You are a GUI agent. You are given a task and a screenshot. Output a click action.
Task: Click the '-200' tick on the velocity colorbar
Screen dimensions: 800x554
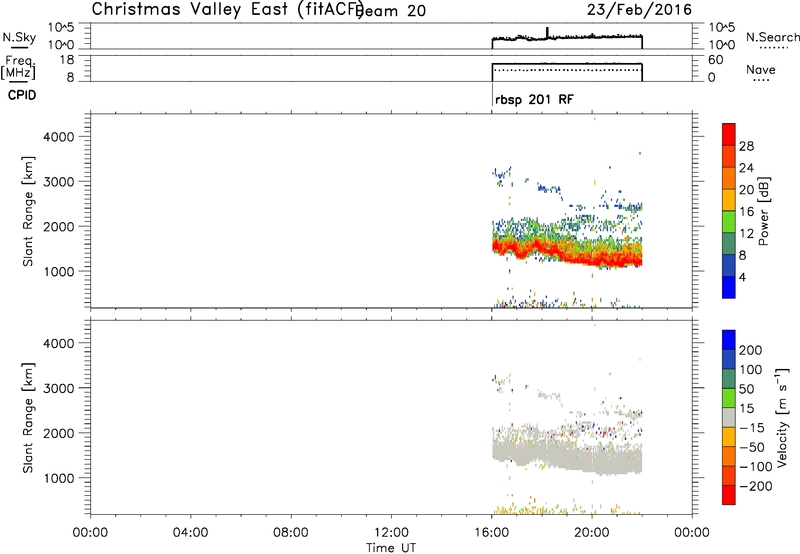(756, 486)
